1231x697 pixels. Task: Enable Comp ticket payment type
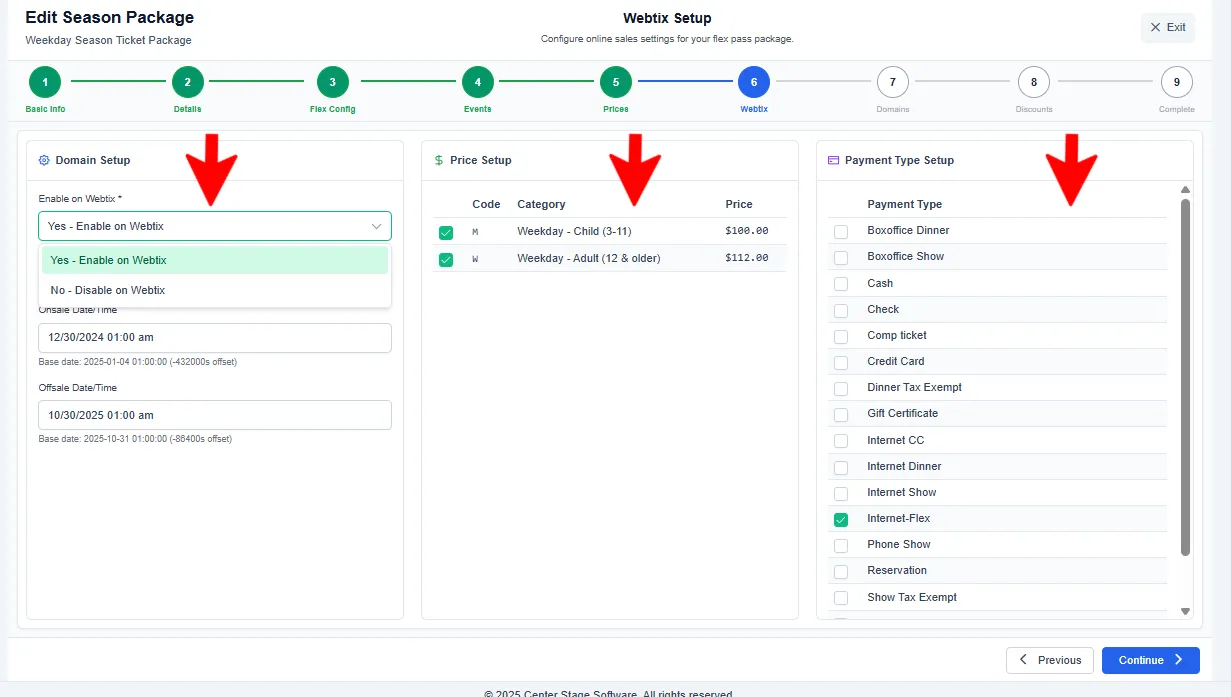click(x=841, y=336)
